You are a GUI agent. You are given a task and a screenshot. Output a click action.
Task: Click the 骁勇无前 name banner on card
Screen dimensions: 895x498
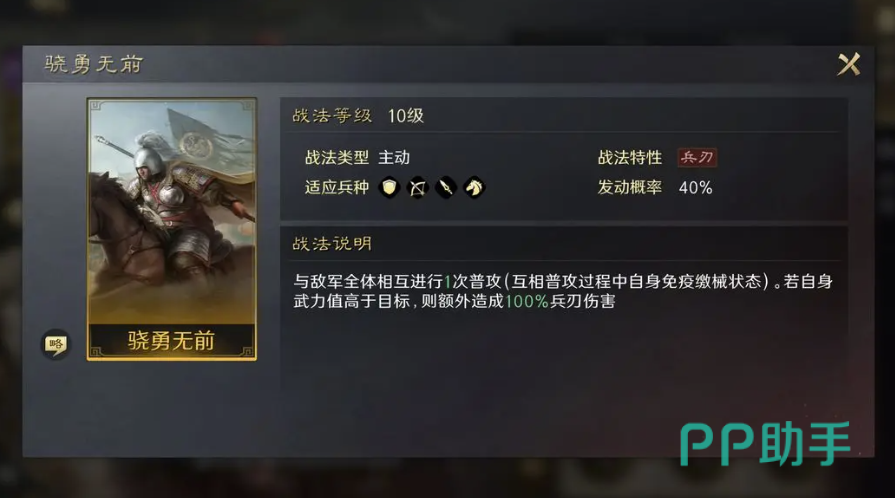pyautogui.click(x=171, y=341)
